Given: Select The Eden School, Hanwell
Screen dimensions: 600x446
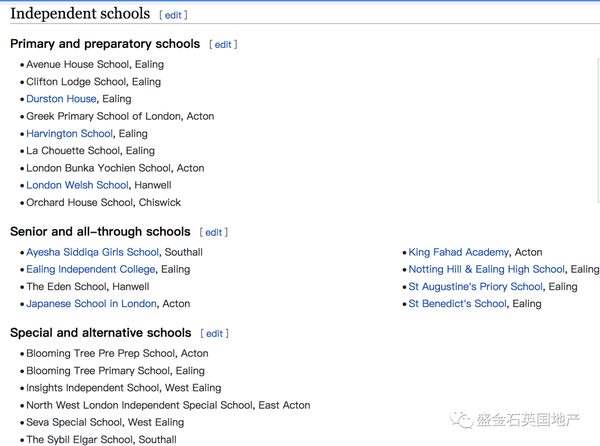Looking at the screenshot, I should 88,287.
